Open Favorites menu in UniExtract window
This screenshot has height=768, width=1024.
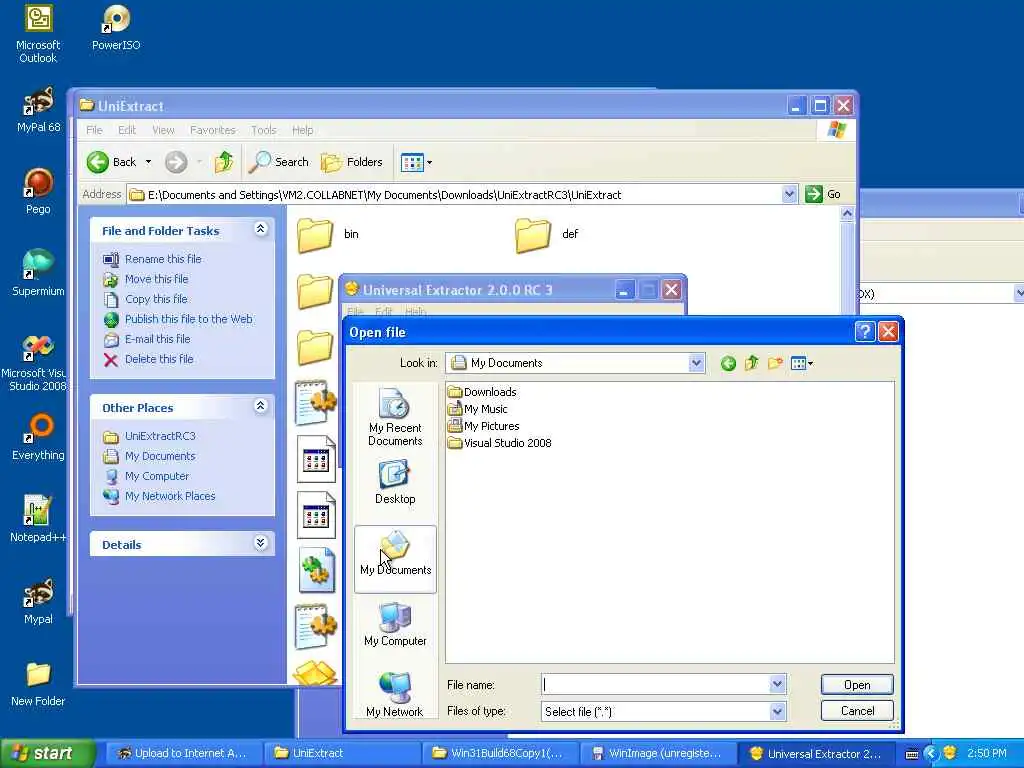click(x=212, y=130)
